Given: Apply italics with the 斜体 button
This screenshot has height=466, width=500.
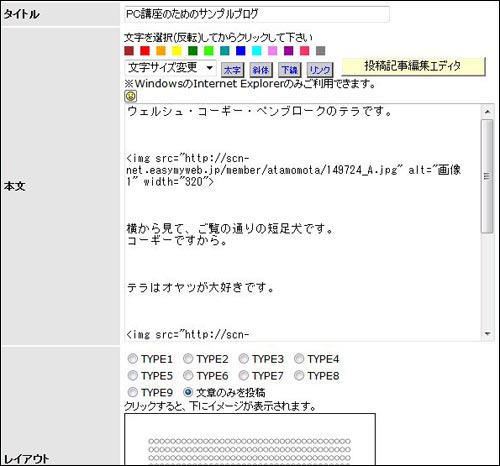Looking at the screenshot, I should 261,70.
